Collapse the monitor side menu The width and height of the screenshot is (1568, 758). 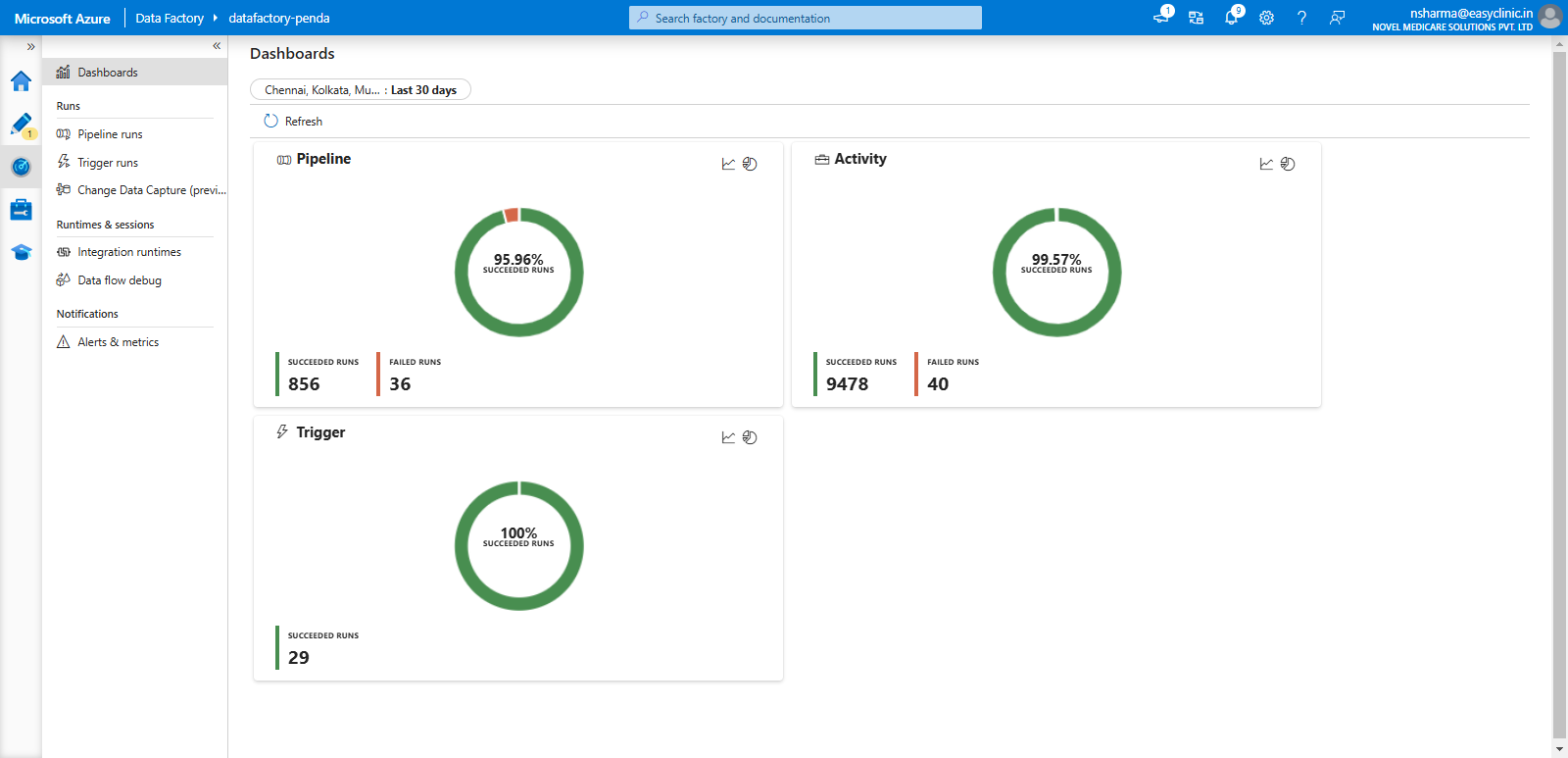coord(217,46)
